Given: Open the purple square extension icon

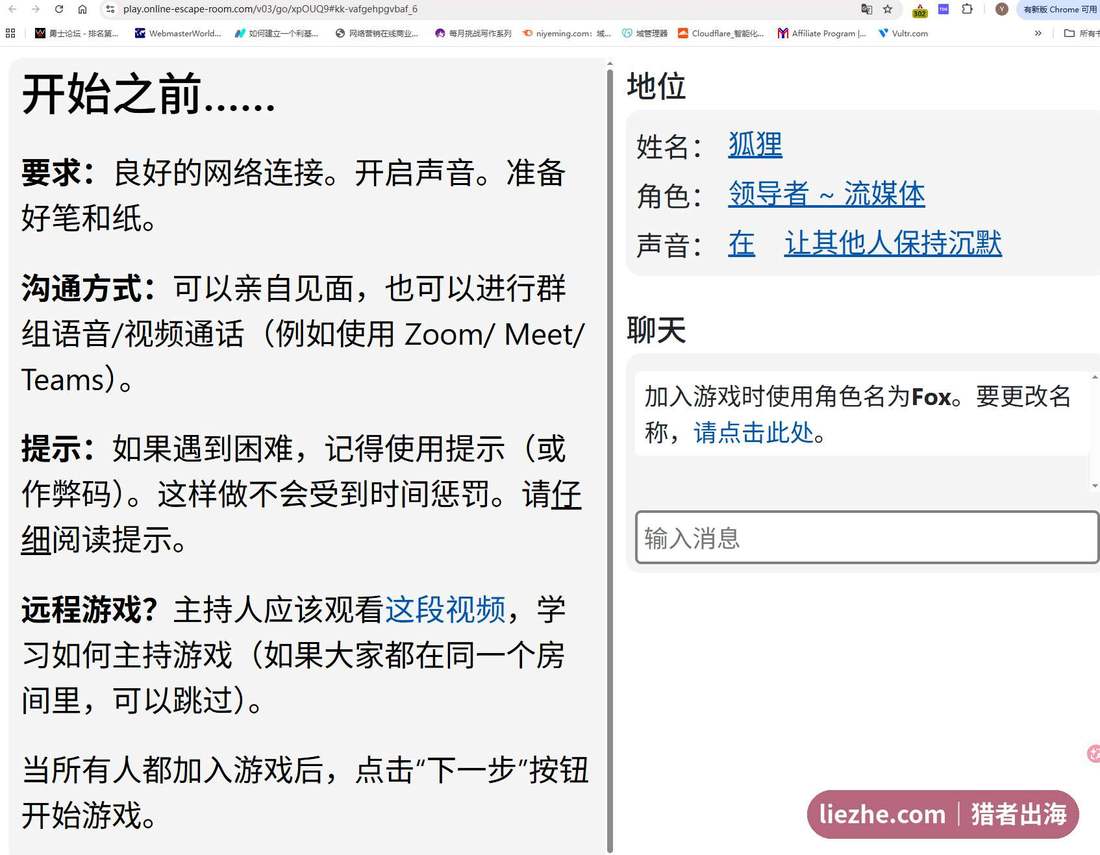Looking at the screenshot, I should click(x=944, y=9).
